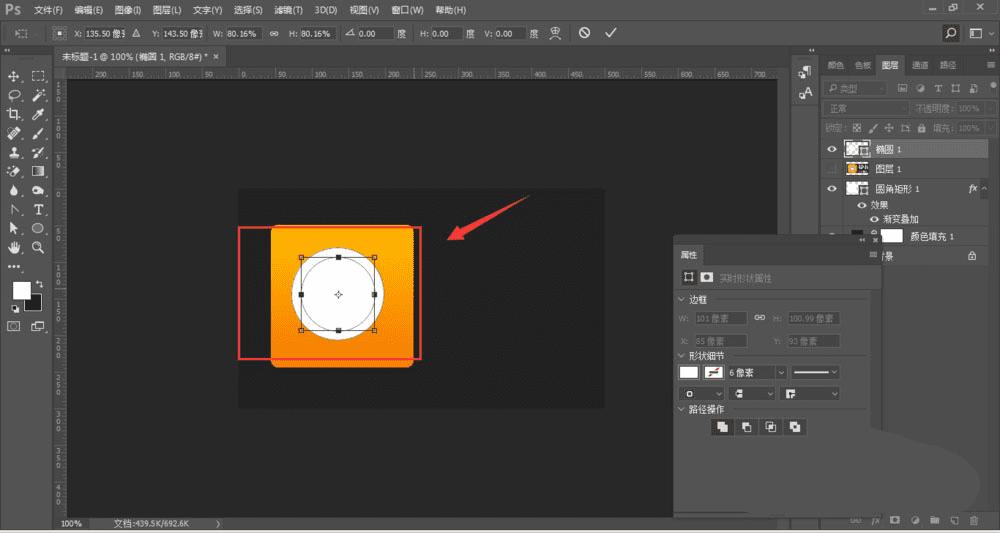Select the Crop tool
The image size is (1000, 533).
point(15,114)
